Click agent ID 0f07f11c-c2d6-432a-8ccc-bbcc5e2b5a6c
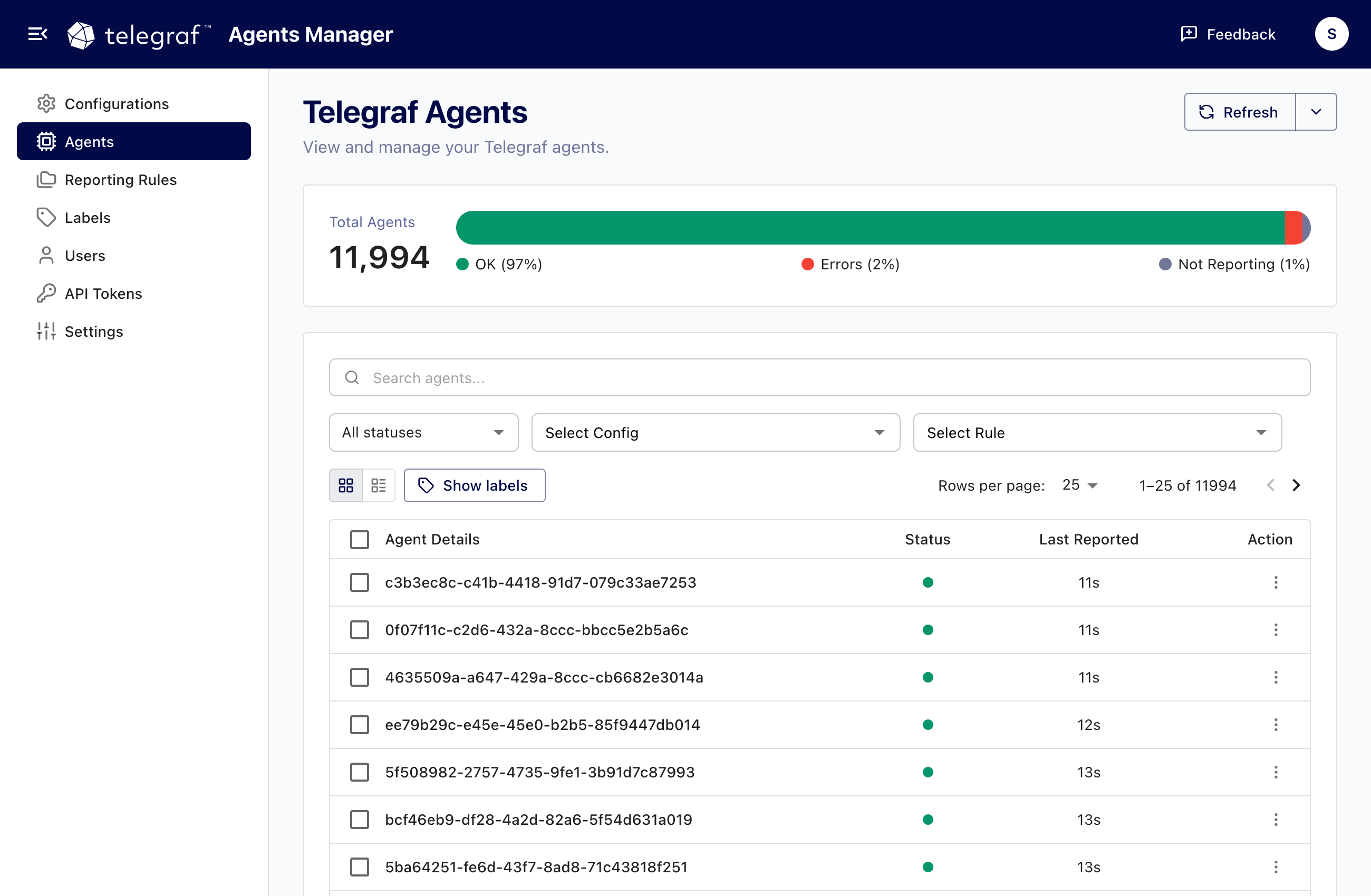Screen dimensions: 1371x896 [536, 630]
